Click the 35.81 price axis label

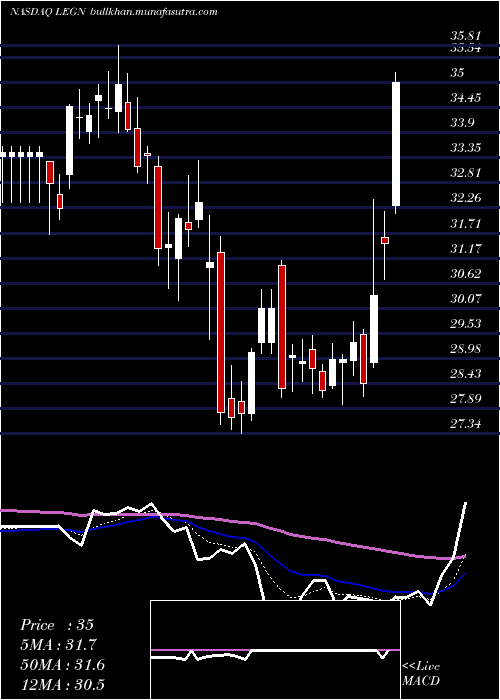pos(465,36)
